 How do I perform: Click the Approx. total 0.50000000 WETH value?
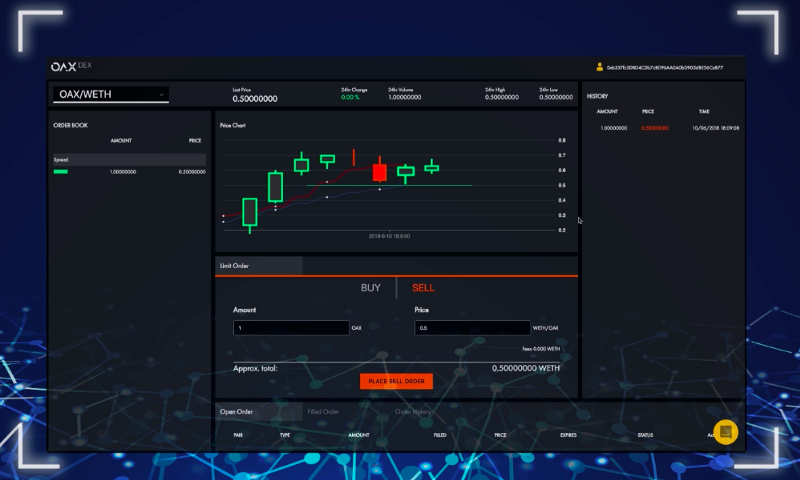tap(526, 368)
